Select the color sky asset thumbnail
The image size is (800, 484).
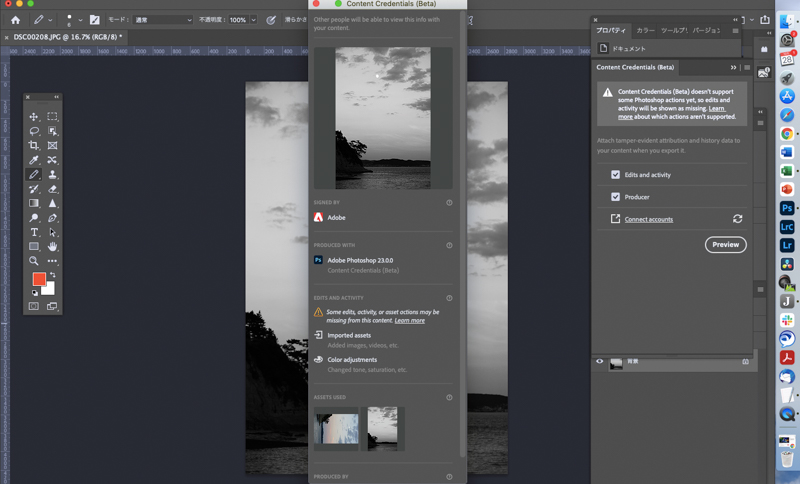point(336,429)
